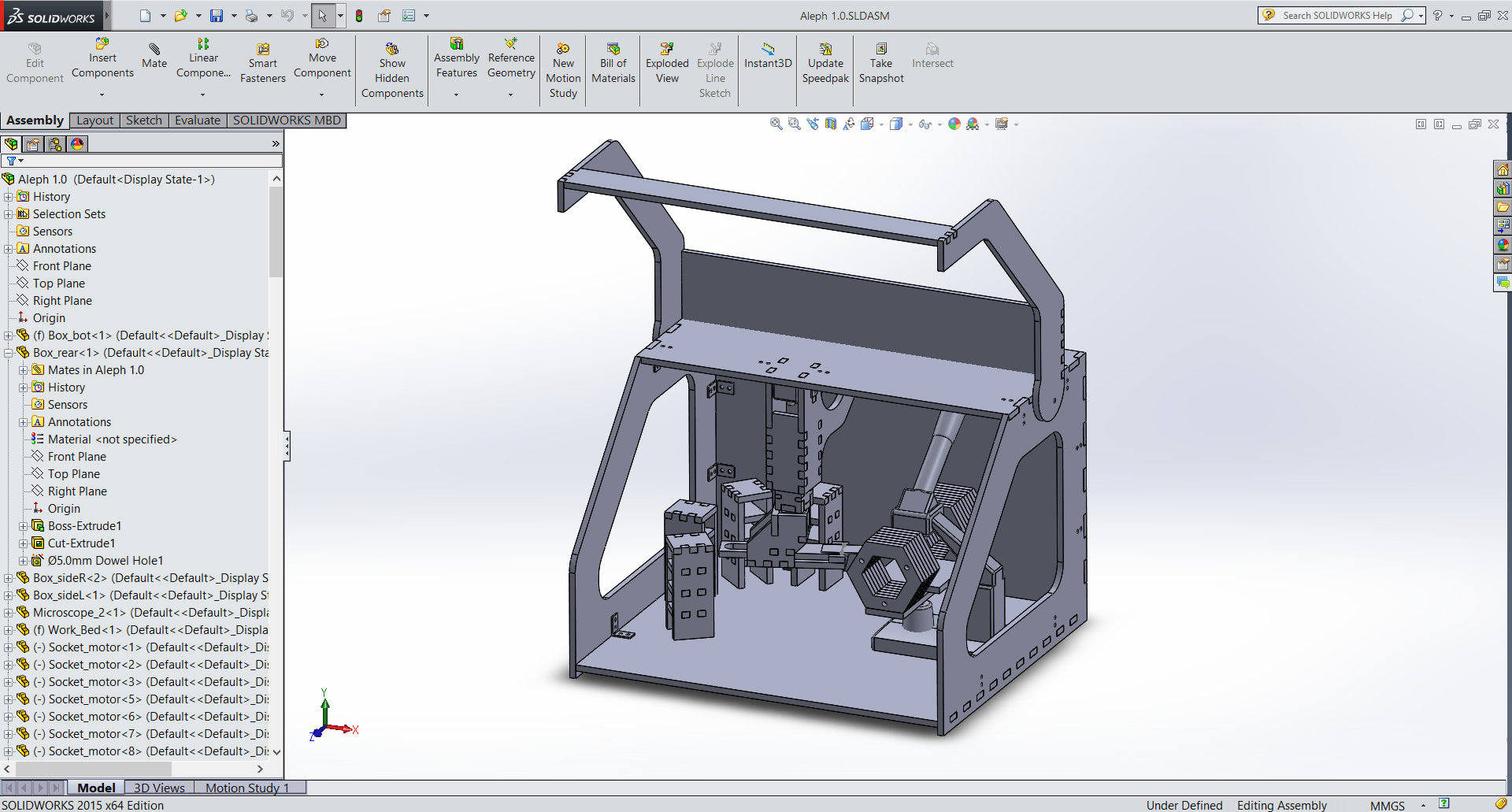Click the Move Component button
The width and height of the screenshot is (1512, 812).
point(322,57)
